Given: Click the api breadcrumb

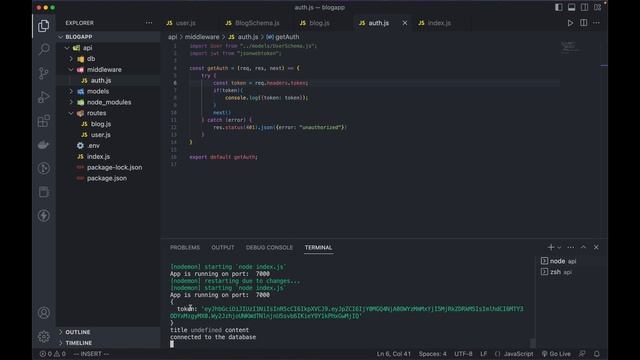Looking at the screenshot, I should (173, 37).
